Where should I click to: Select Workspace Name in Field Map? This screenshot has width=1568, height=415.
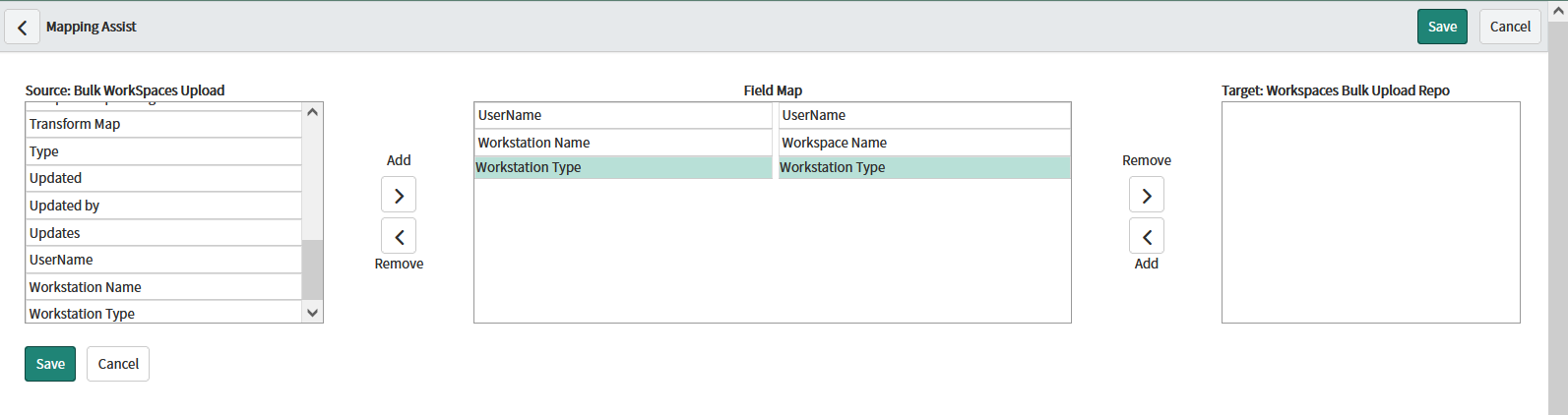(x=924, y=143)
